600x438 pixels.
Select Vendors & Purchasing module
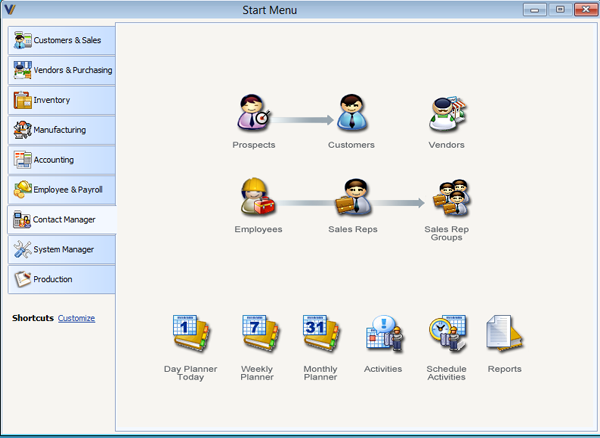(x=62, y=70)
